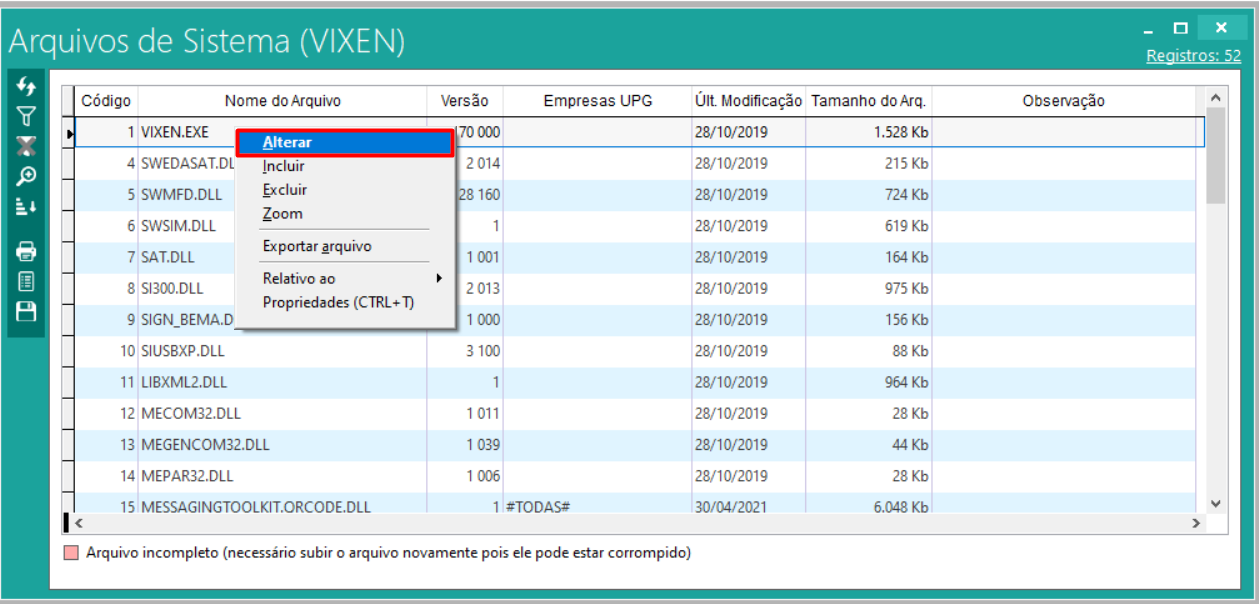Select Exportar arquivo menu entry
Screen dimensions: 1259x604
point(317,246)
